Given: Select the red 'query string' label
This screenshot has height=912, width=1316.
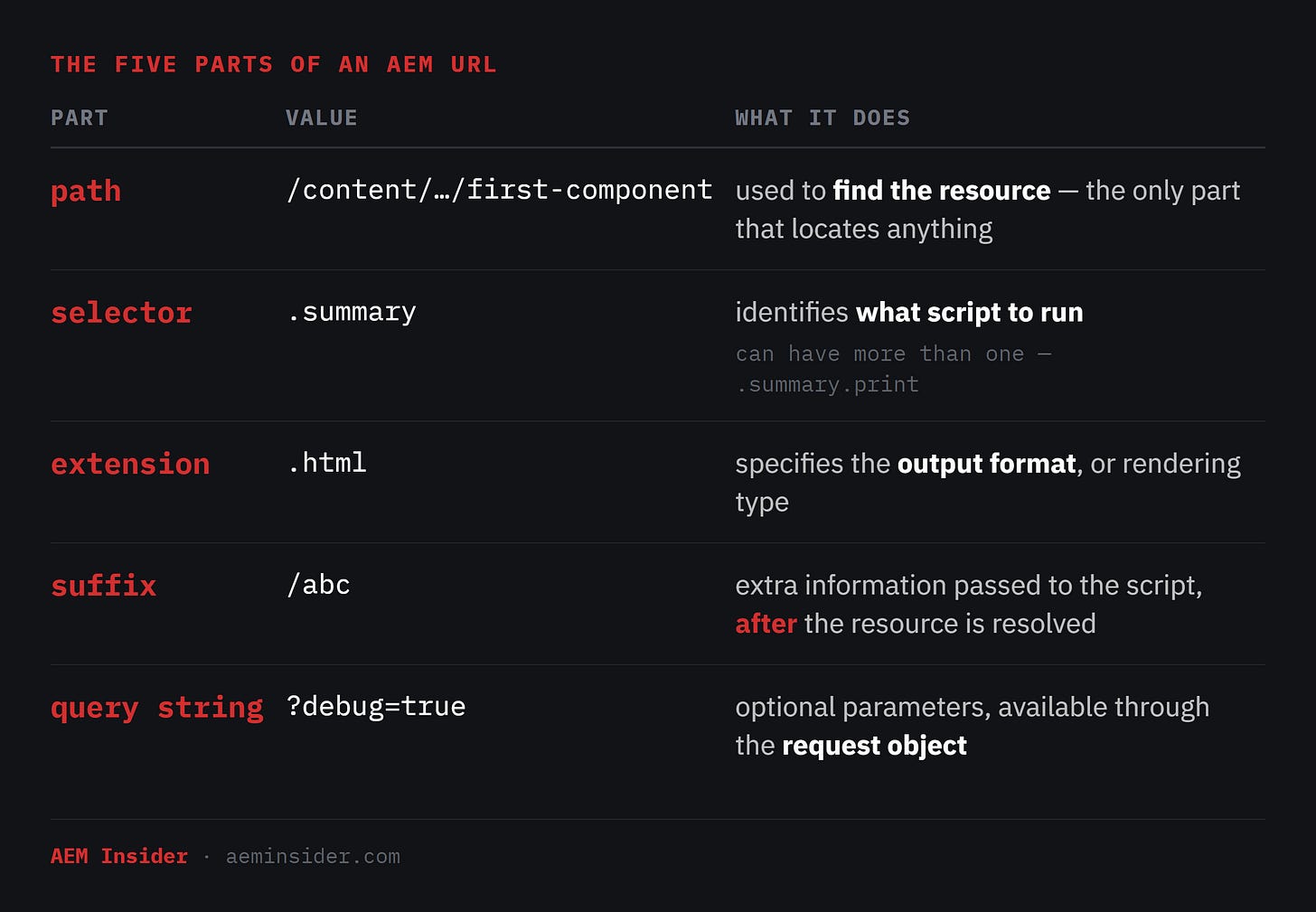Looking at the screenshot, I should (157, 708).
